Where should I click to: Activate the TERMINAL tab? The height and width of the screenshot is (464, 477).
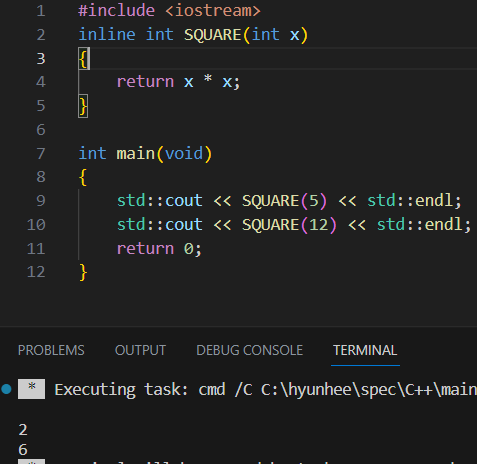(365, 350)
